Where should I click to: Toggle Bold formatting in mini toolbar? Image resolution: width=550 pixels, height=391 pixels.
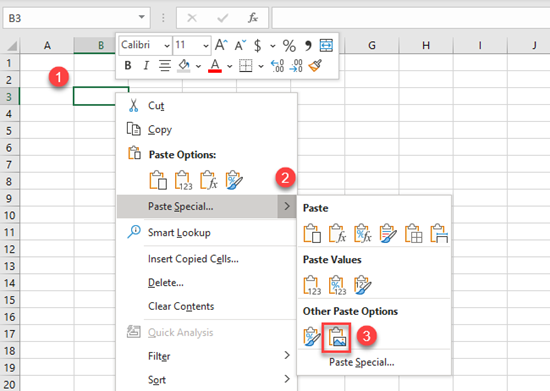click(x=128, y=66)
